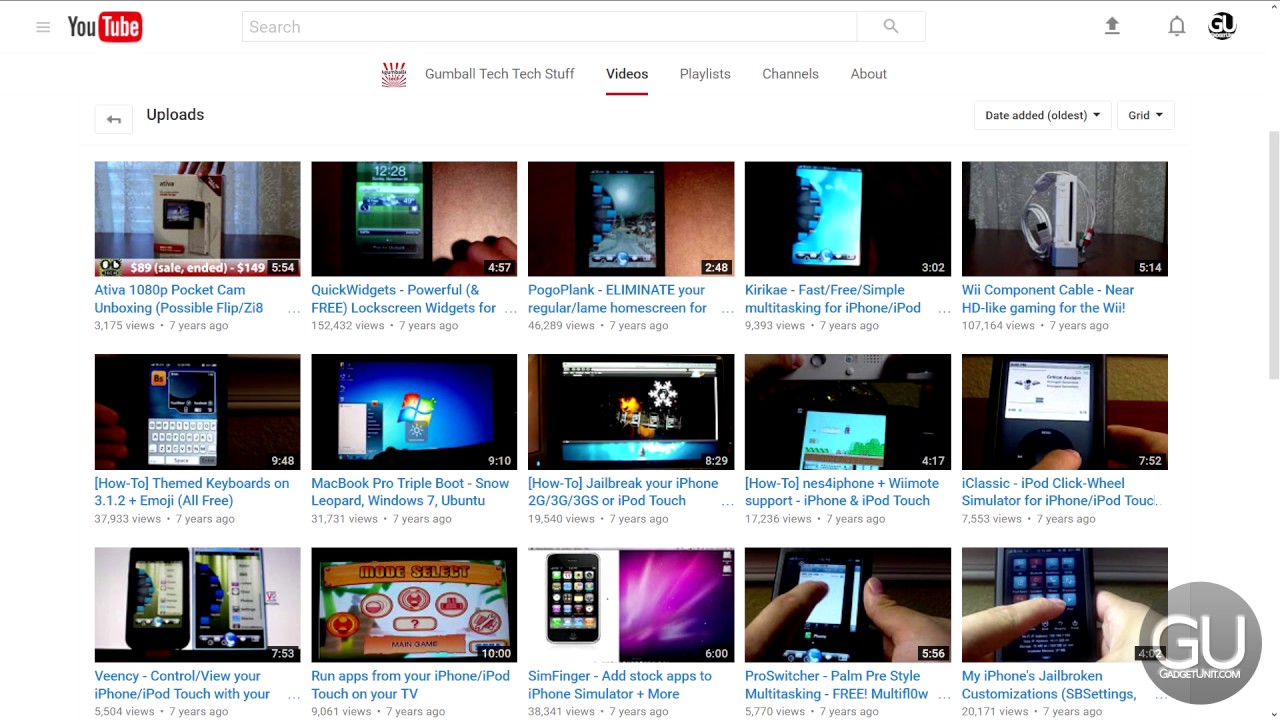Click the page vertical scrollbar

click(1274, 254)
